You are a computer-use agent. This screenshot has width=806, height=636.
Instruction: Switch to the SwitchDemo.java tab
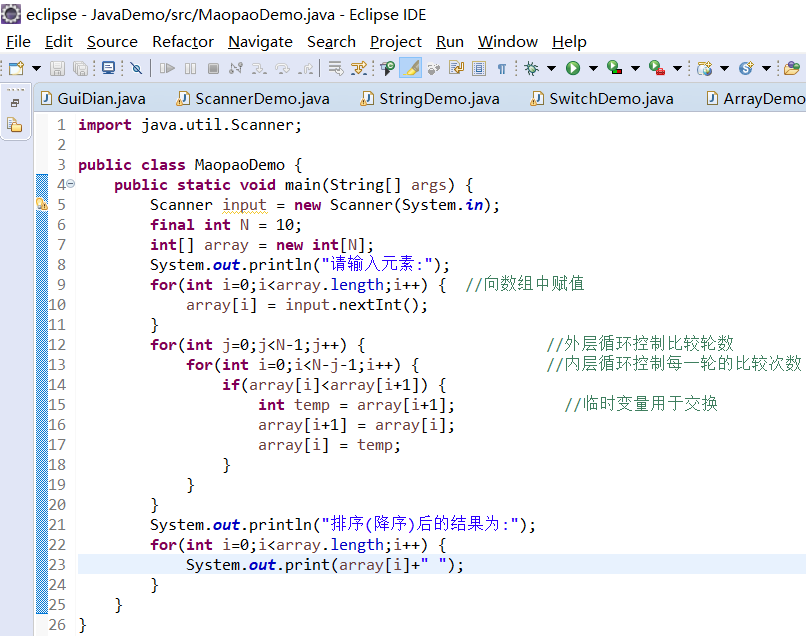point(602,98)
